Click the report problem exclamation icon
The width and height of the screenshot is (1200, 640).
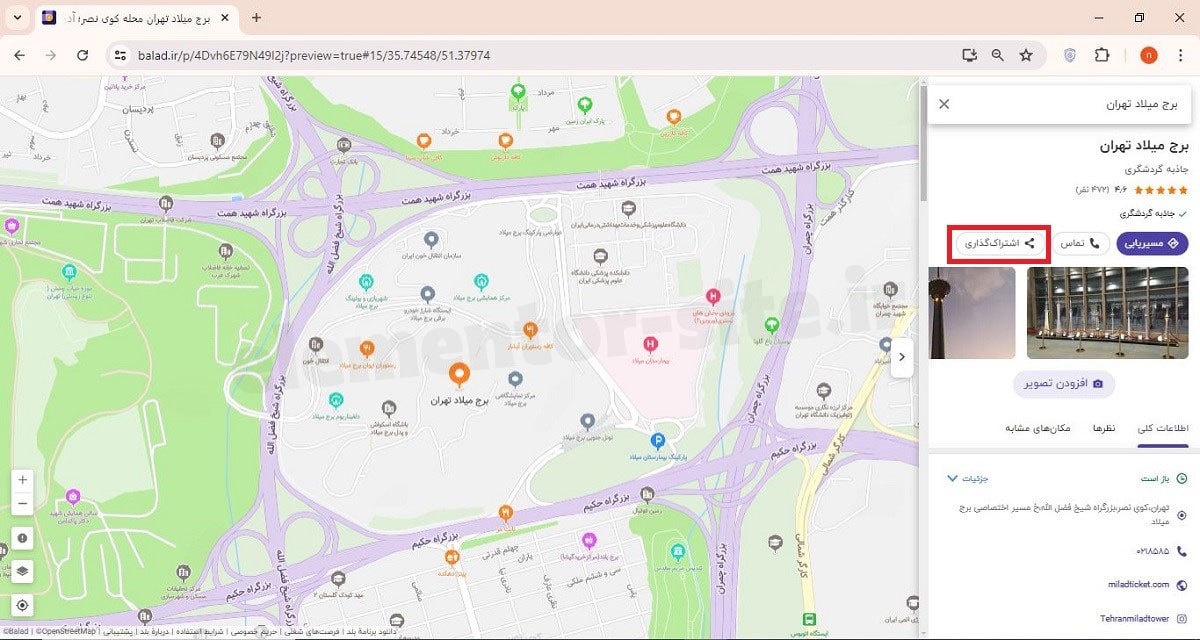[x=23, y=538]
